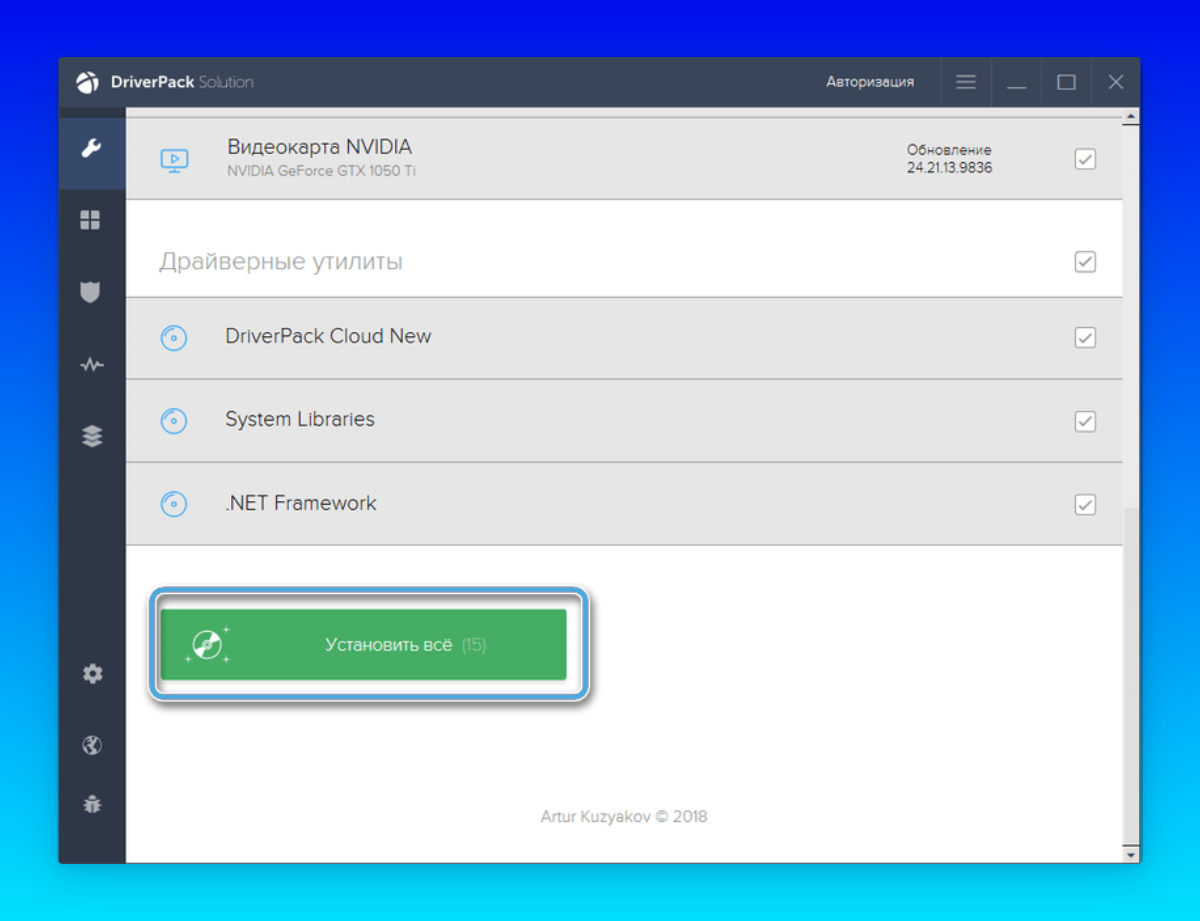The height and width of the screenshot is (921, 1200).
Task: Click the vertical scrollbar thumb
Action: pos(1131,677)
